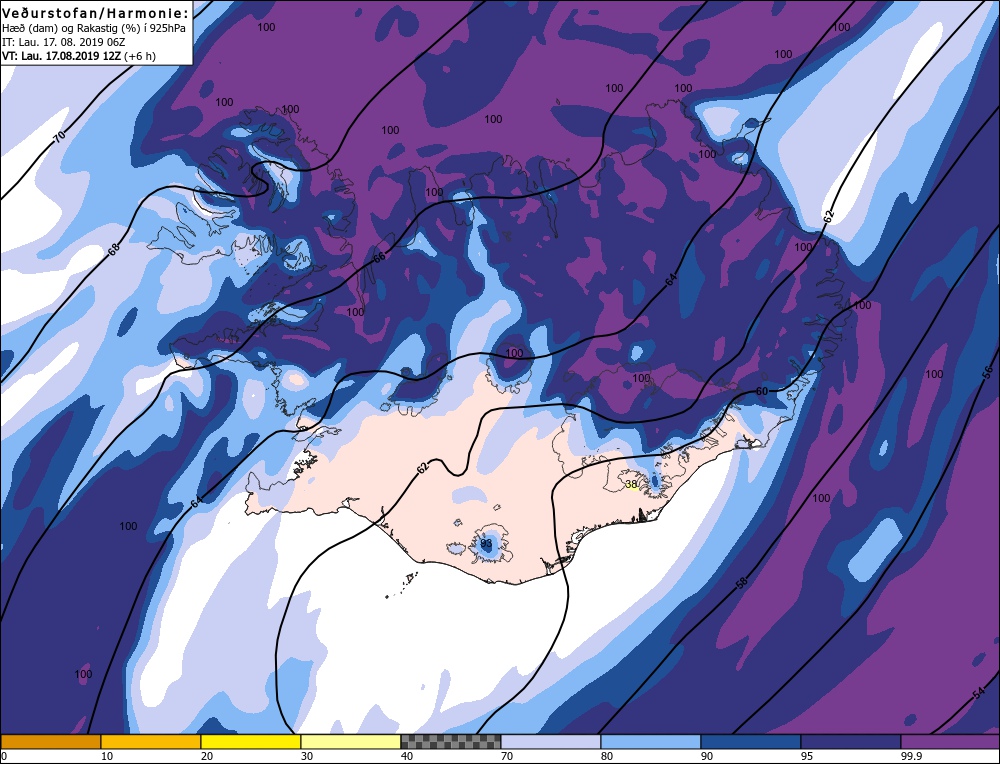Screen dimensions: 1000x764
Task: Click the 'Veðurstofan/Harmonie:' title text
Action: coord(96,13)
